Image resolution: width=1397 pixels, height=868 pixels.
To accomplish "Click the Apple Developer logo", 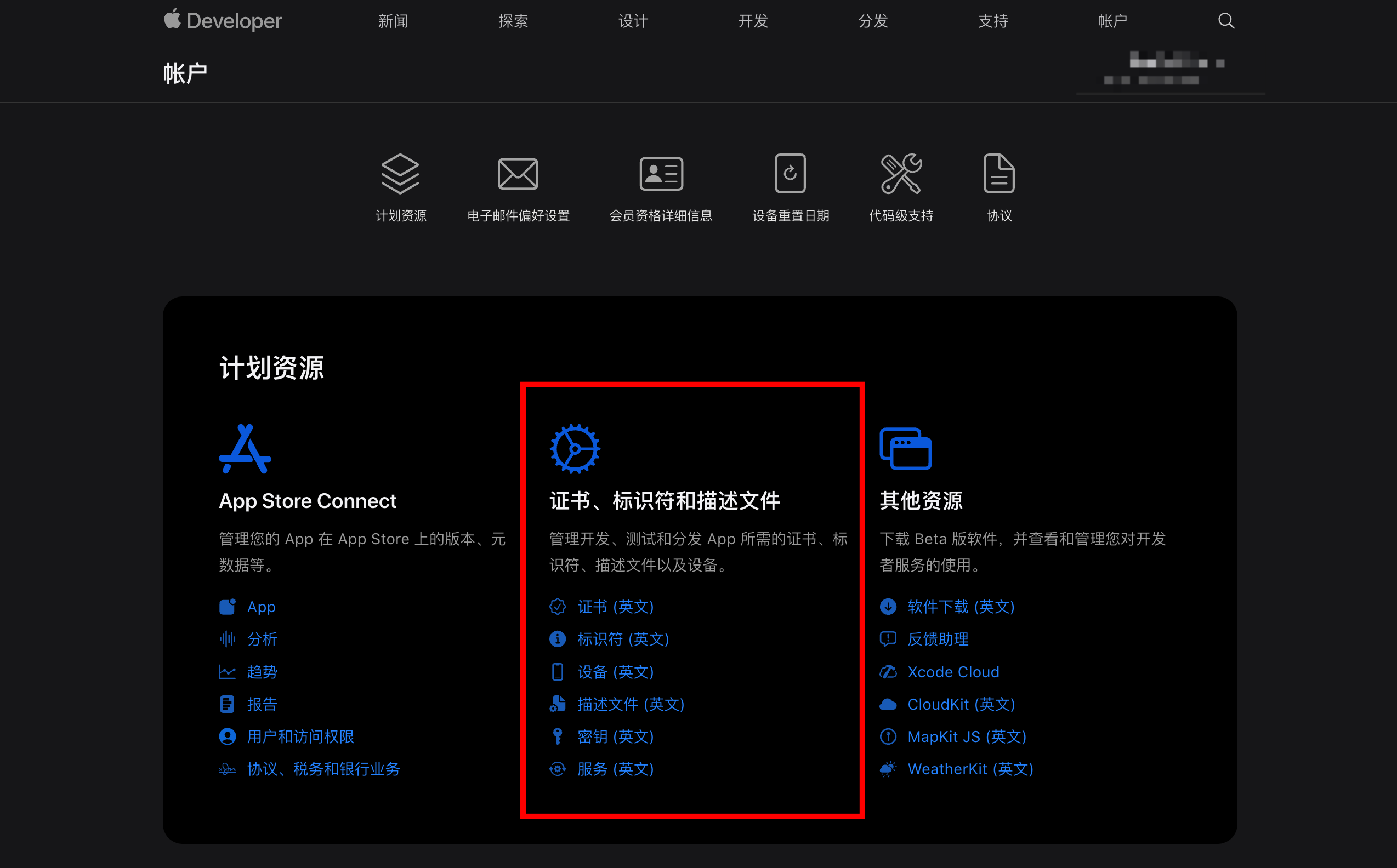I will point(223,21).
